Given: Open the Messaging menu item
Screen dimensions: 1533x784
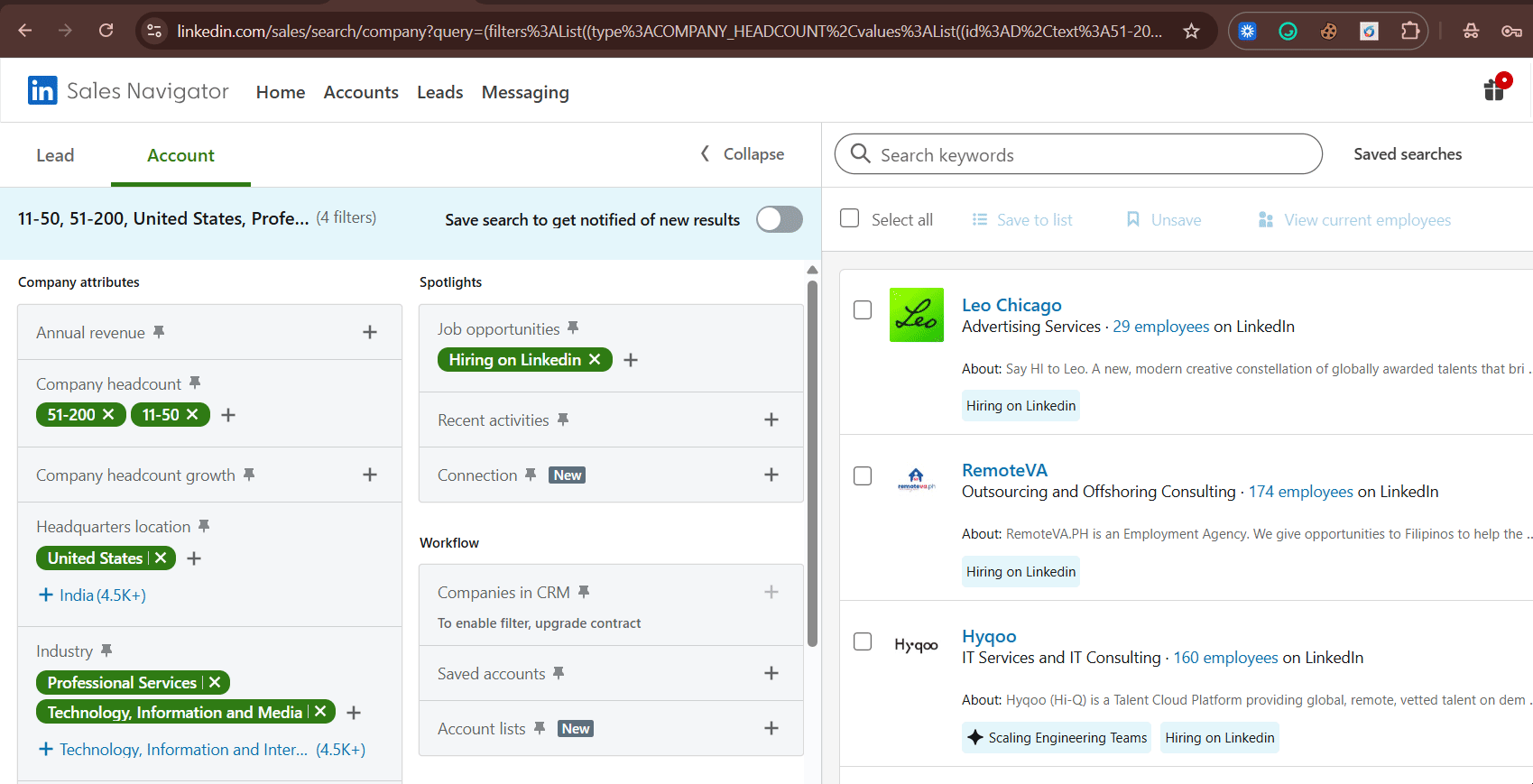Looking at the screenshot, I should click(x=525, y=92).
